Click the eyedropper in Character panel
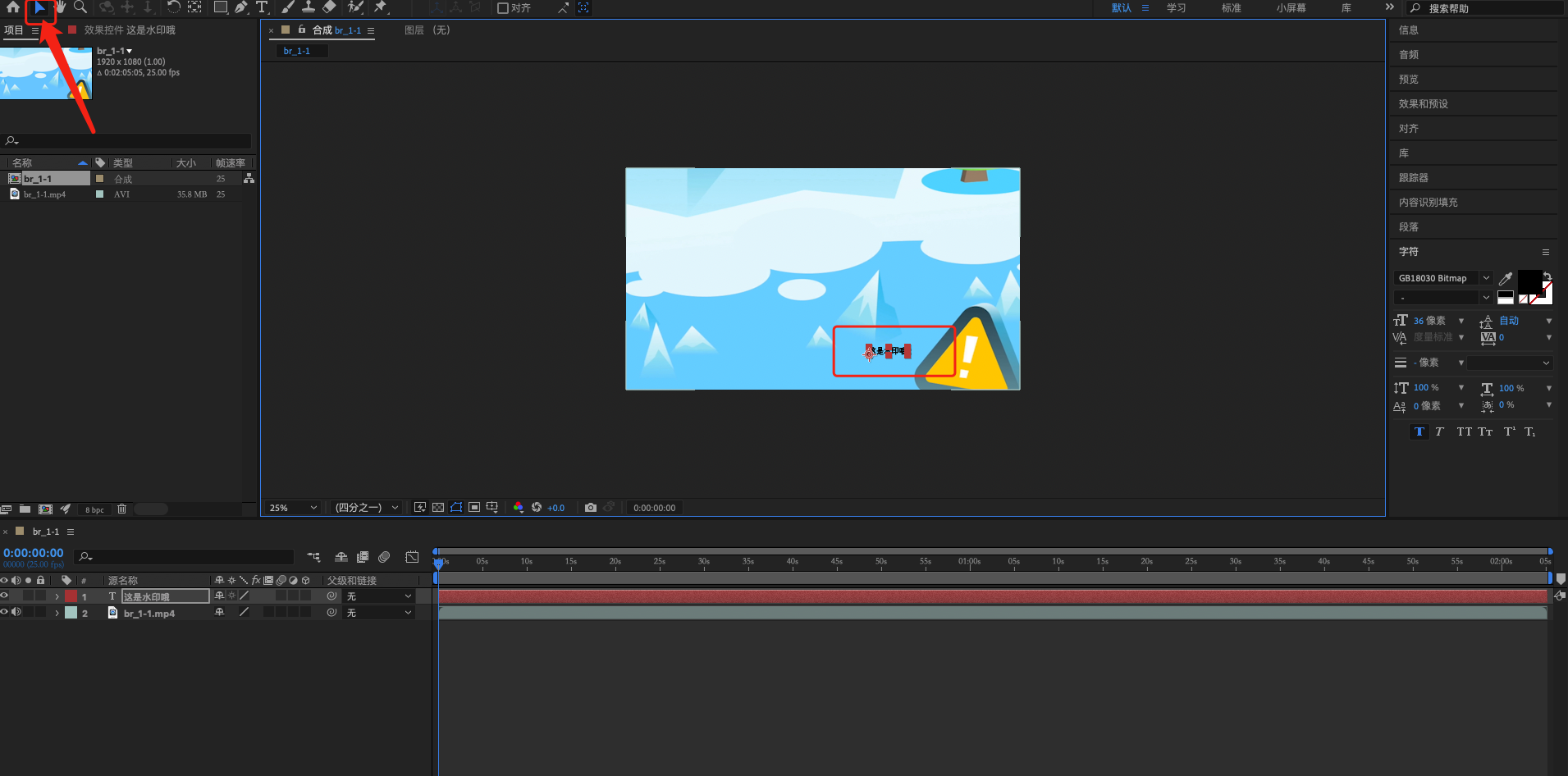This screenshot has height=776, width=1568. pos(1506,279)
